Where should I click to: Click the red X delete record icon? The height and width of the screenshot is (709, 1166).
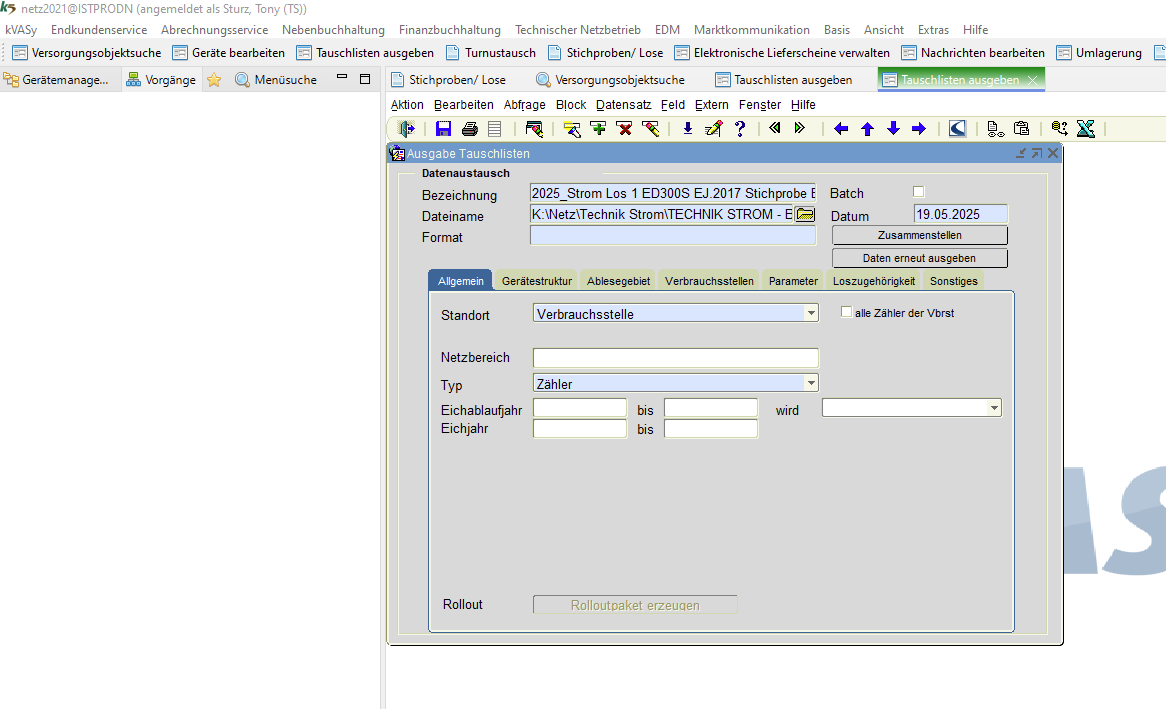point(624,128)
